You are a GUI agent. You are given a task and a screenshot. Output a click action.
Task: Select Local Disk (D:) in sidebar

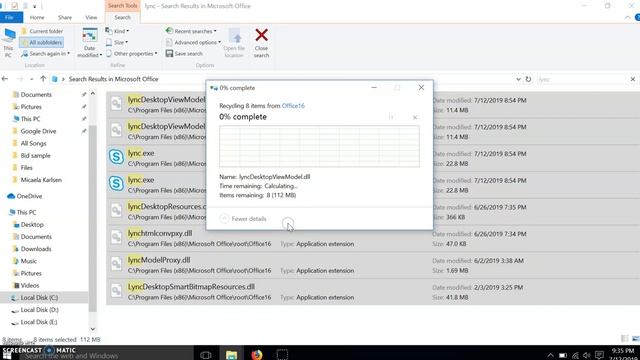(x=39, y=310)
